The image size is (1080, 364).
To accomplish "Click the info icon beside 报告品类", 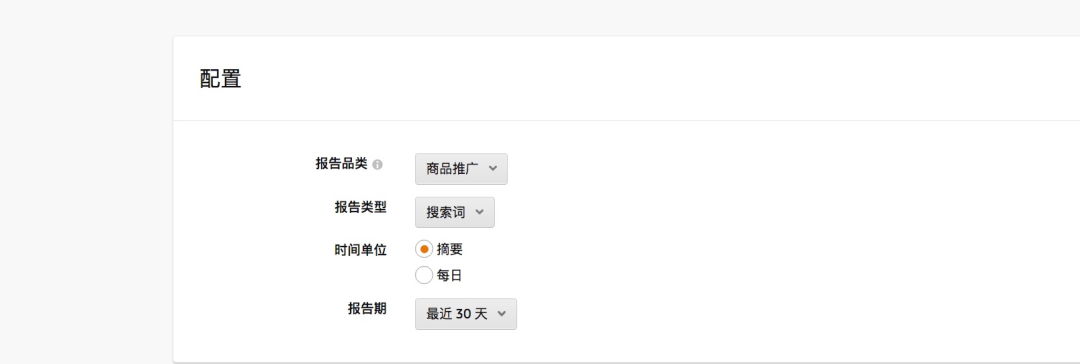I will click(x=377, y=165).
